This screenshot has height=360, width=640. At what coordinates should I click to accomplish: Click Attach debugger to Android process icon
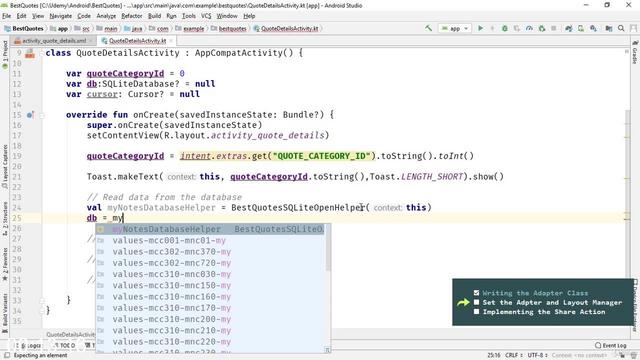point(542,28)
